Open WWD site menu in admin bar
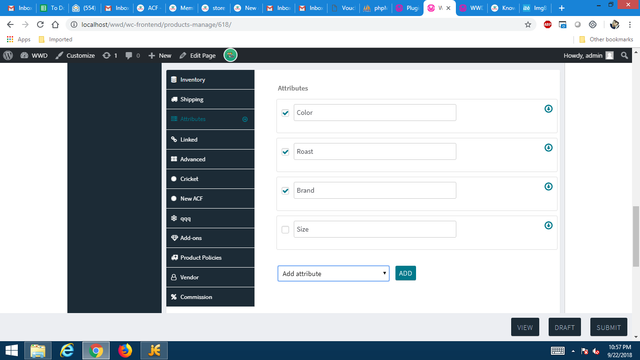 [x=34, y=56]
